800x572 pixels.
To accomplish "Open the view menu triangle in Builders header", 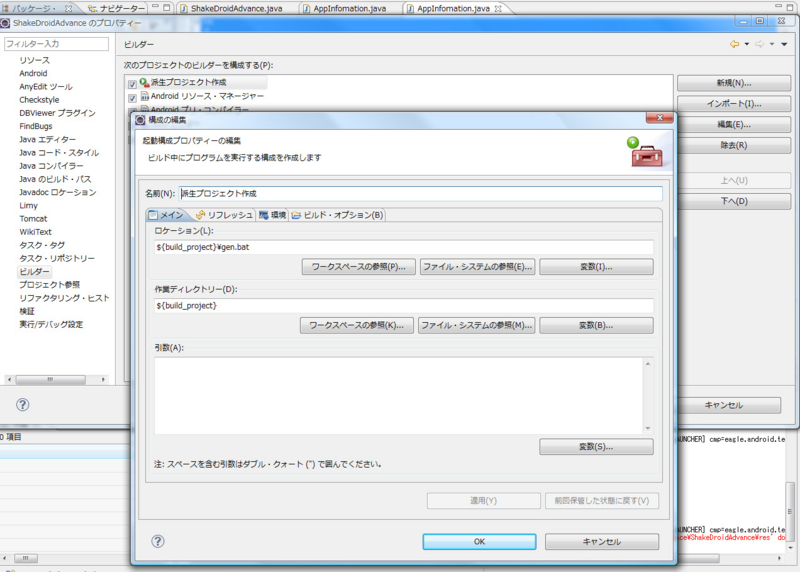I will click(x=784, y=44).
